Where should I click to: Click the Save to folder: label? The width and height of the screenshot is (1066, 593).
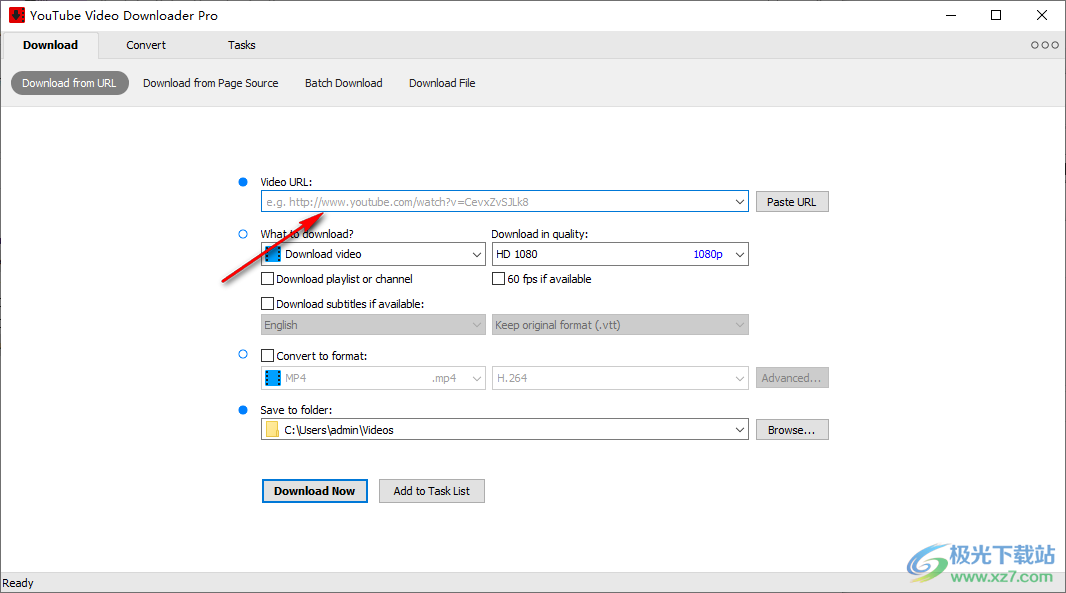pyautogui.click(x=296, y=410)
